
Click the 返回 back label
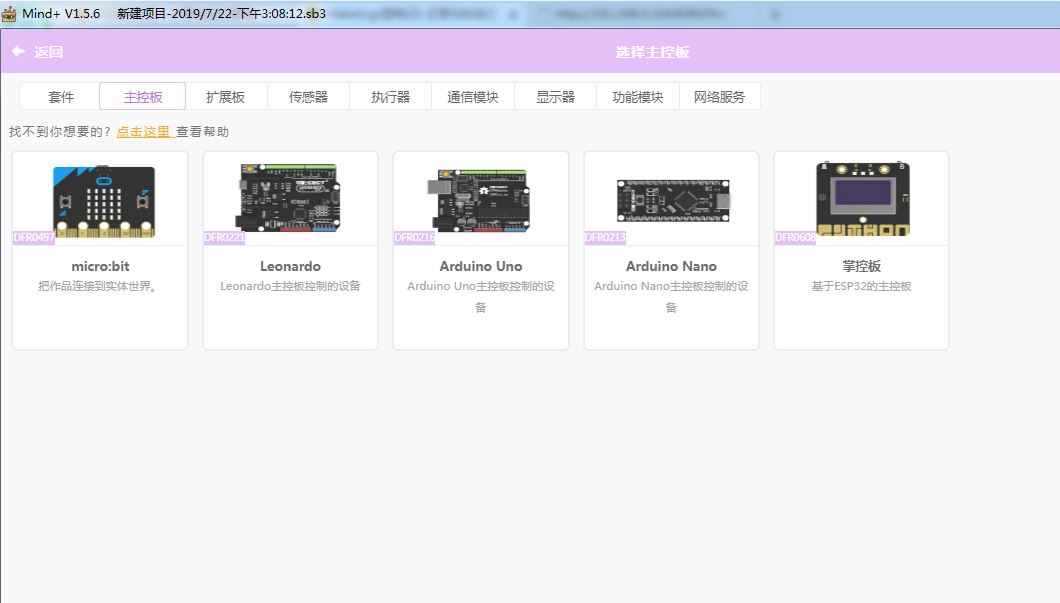[x=49, y=52]
